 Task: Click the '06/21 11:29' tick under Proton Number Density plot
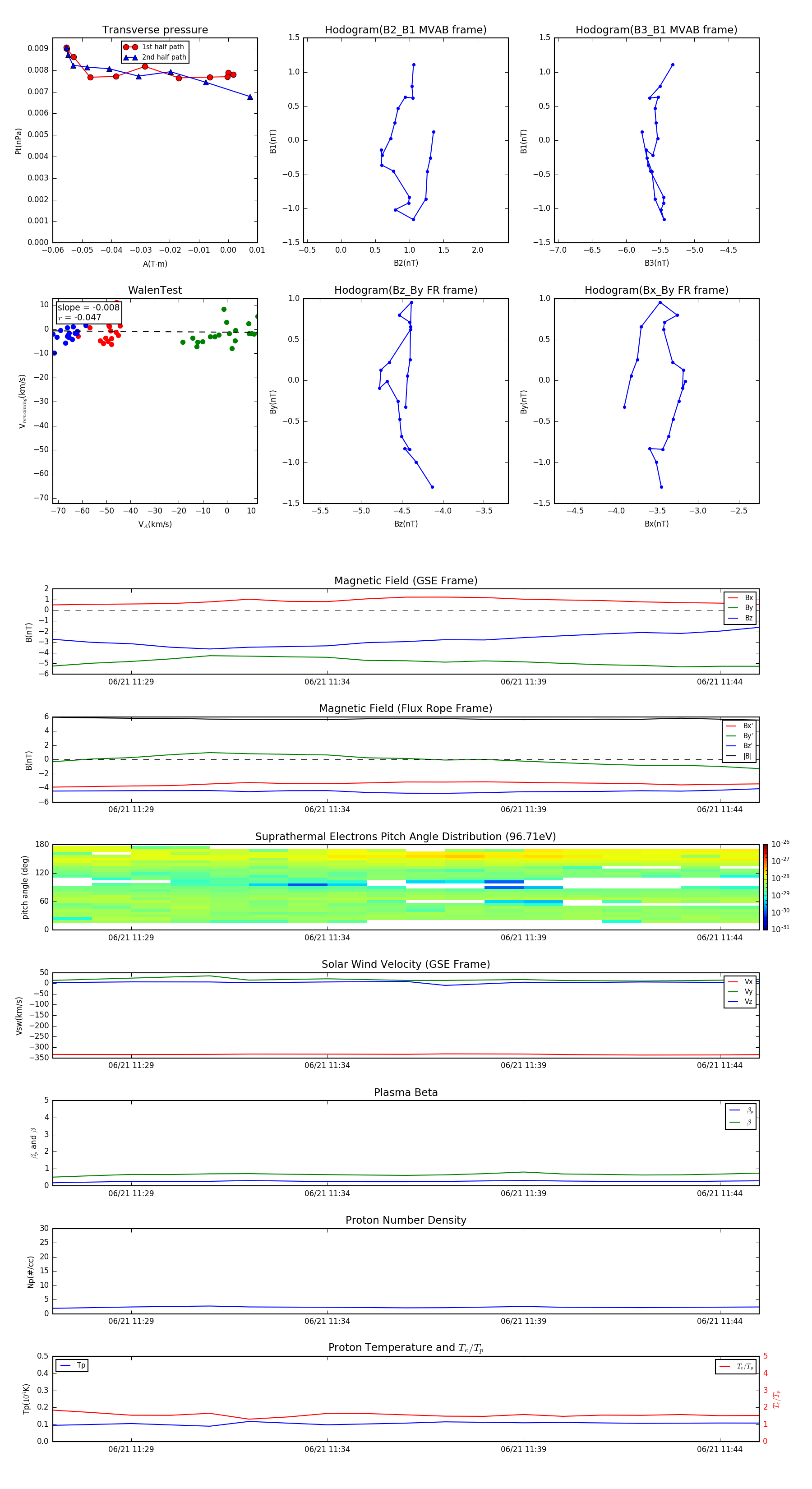pyautogui.click(x=131, y=1321)
